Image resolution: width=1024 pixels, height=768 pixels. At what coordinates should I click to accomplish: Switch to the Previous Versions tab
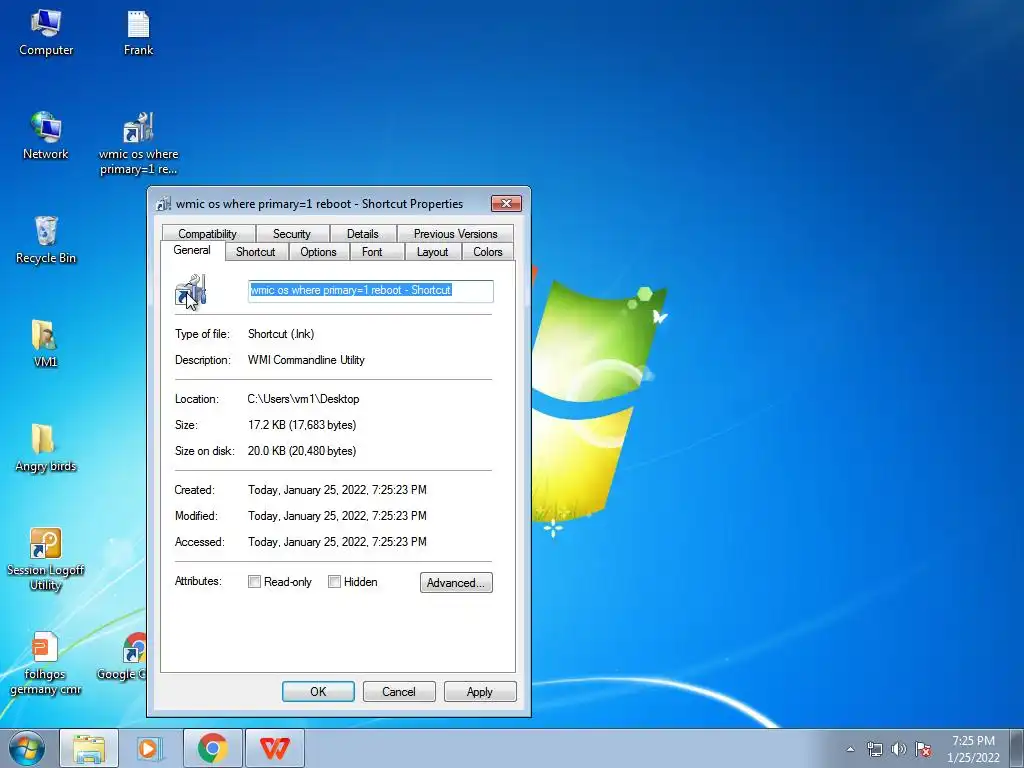tap(455, 234)
